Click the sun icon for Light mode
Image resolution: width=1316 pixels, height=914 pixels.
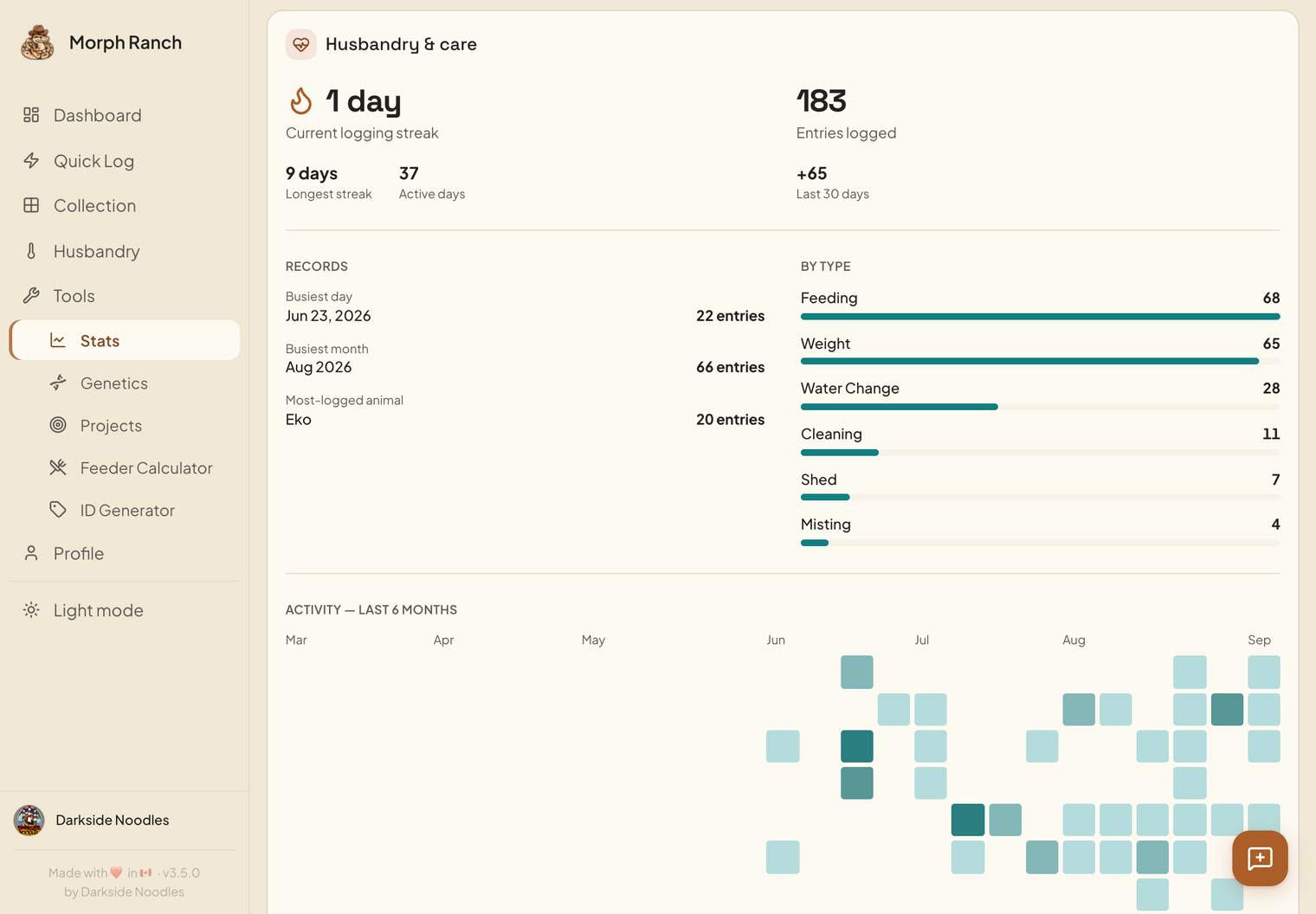(31, 610)
